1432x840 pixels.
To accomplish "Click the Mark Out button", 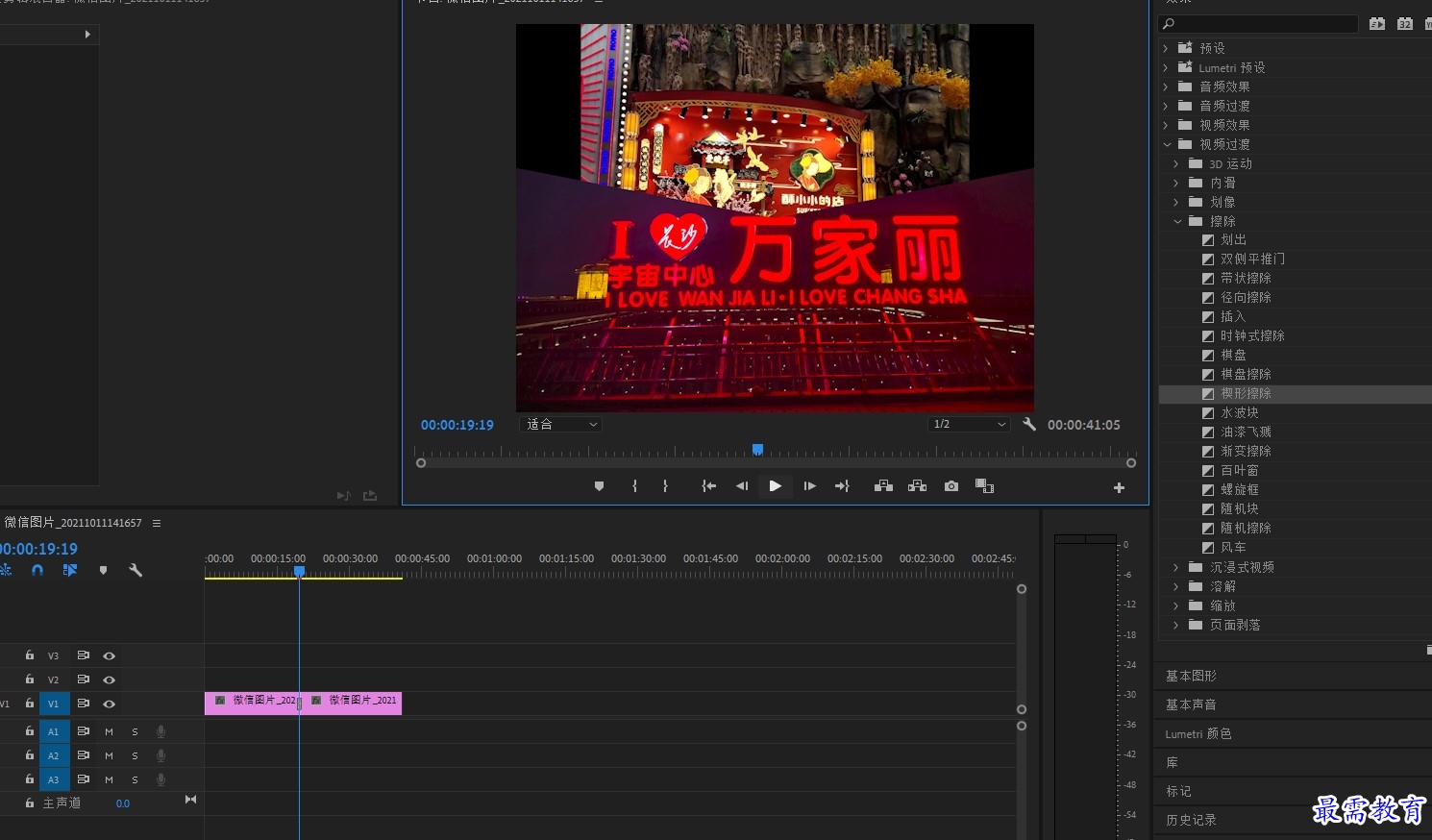I will point(665,486).
